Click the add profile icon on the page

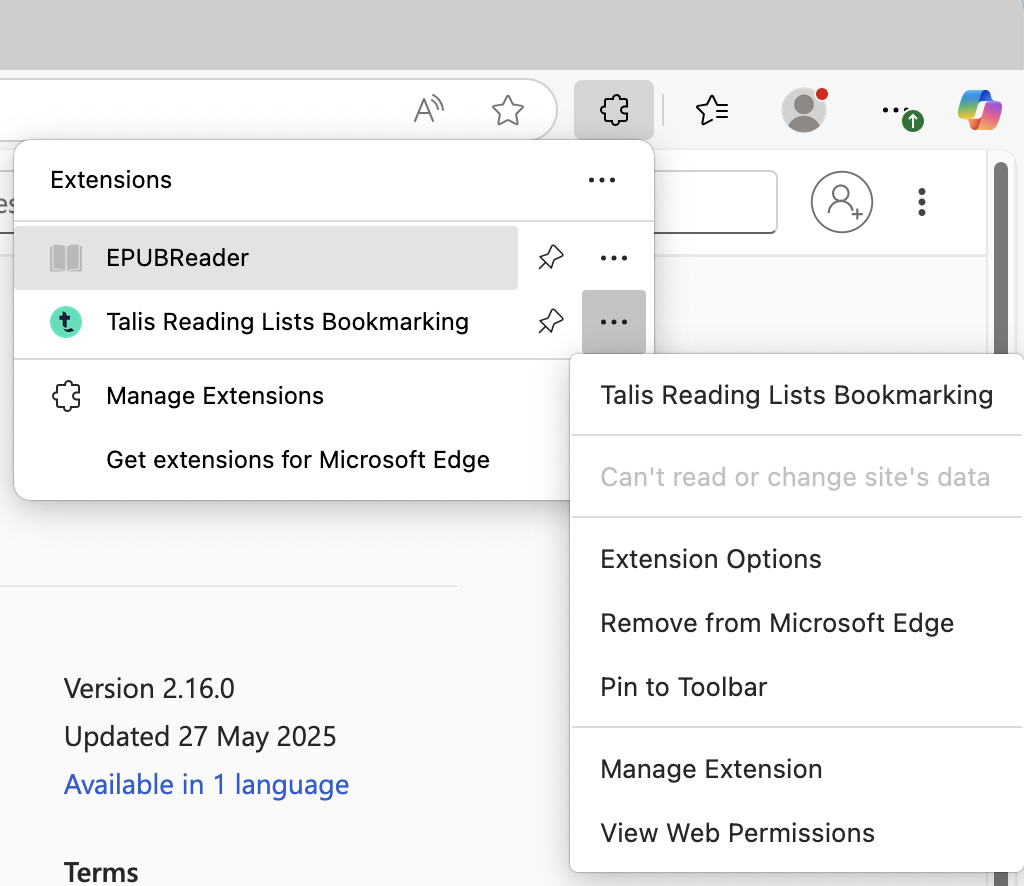(x=841, y=201)
